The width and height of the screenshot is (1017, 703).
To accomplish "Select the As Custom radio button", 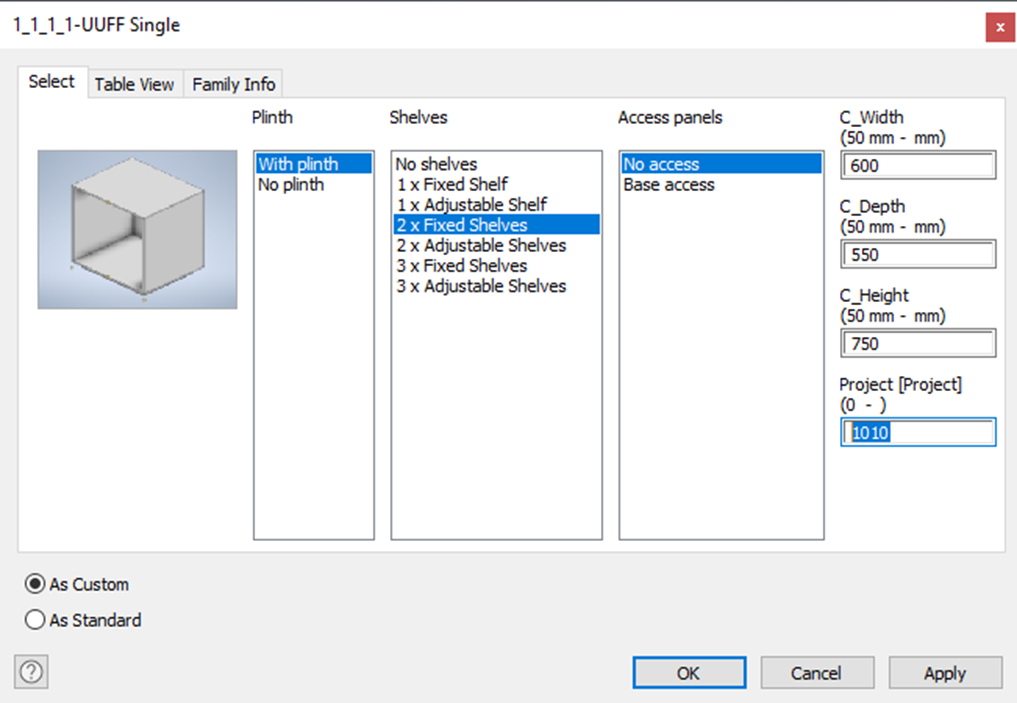I will click(x=35, y=584).
